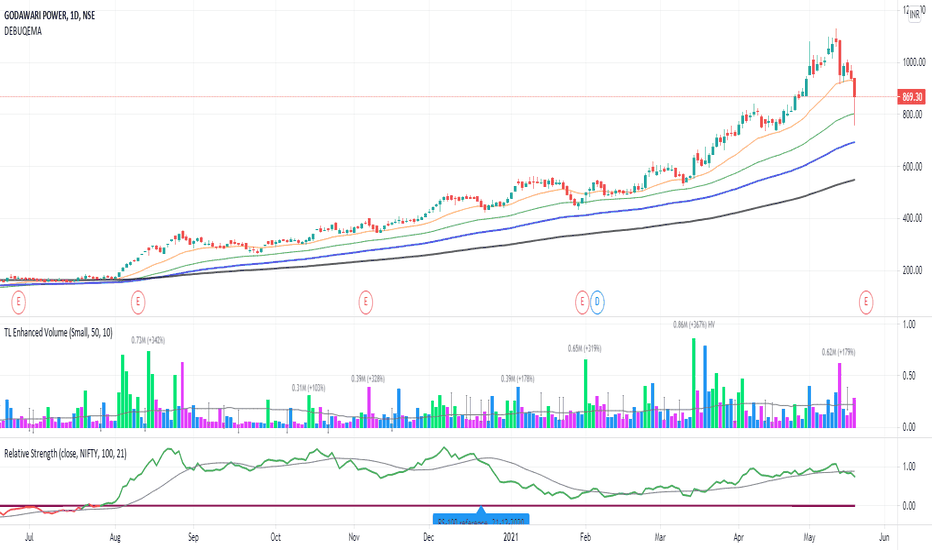Click the 0.31M (+103%) volume annotation
The image size is (932, 550).
point(308,388)
